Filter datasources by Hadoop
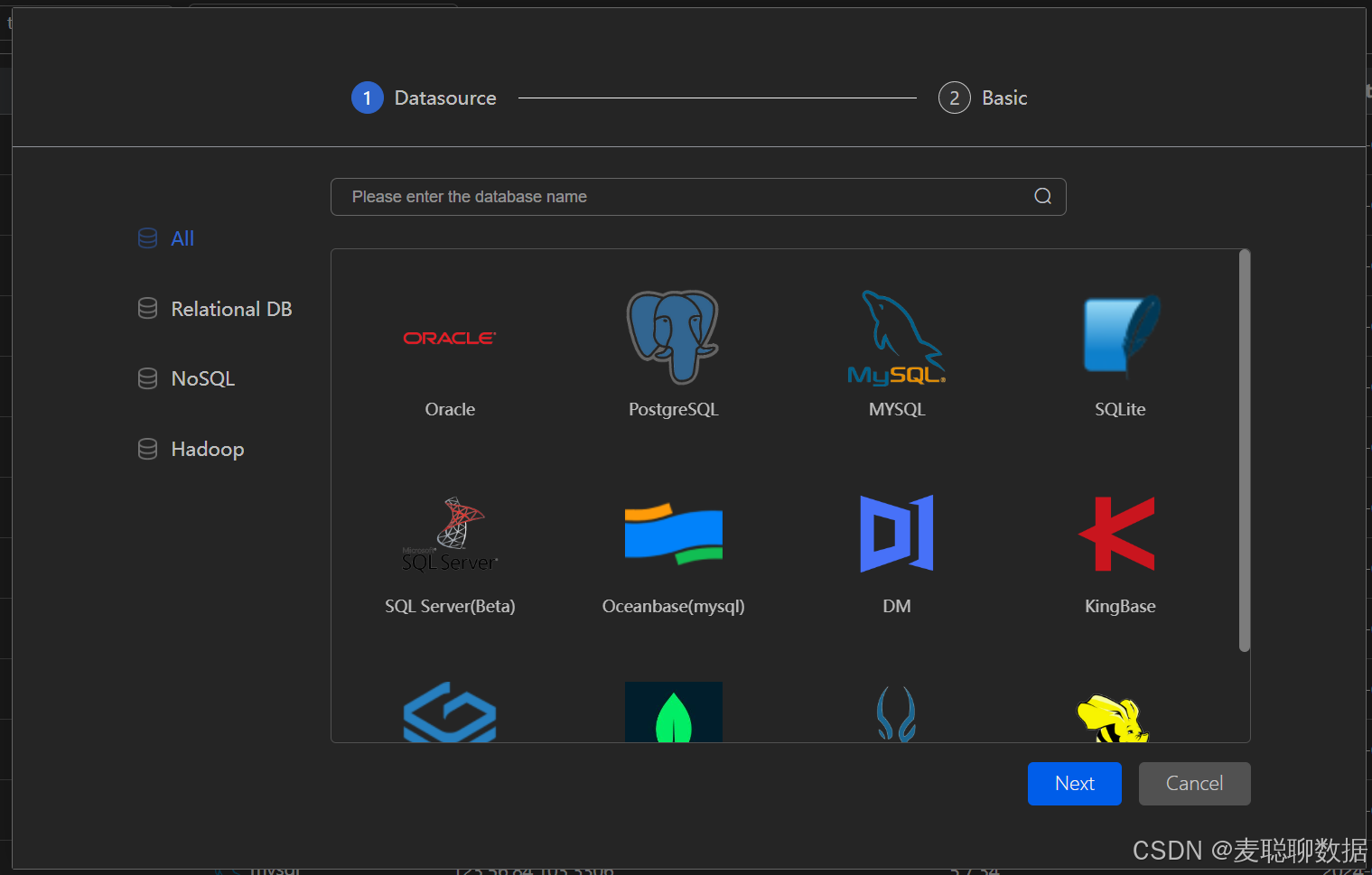This screenshot has width=1372, height=875. click(x=208, y=449)
